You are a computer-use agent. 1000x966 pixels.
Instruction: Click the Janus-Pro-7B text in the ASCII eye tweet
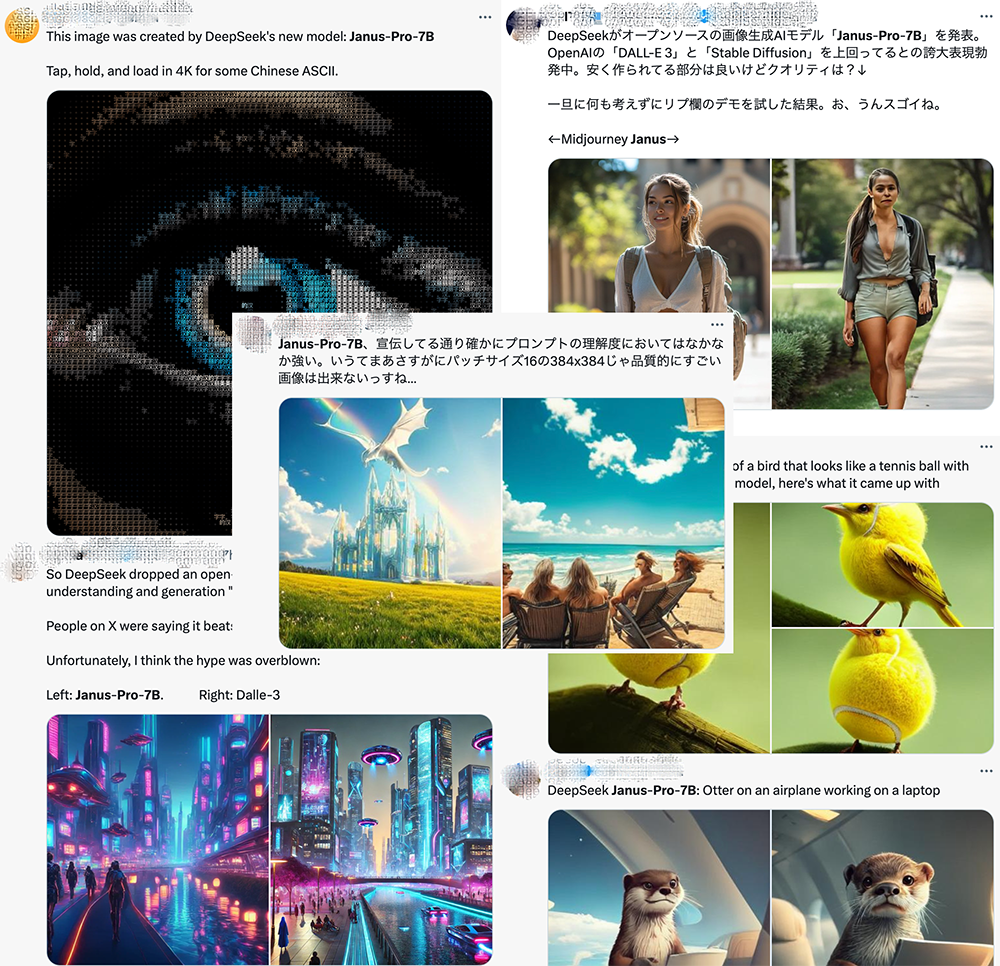pyautogui.click(x=392, y=36)
